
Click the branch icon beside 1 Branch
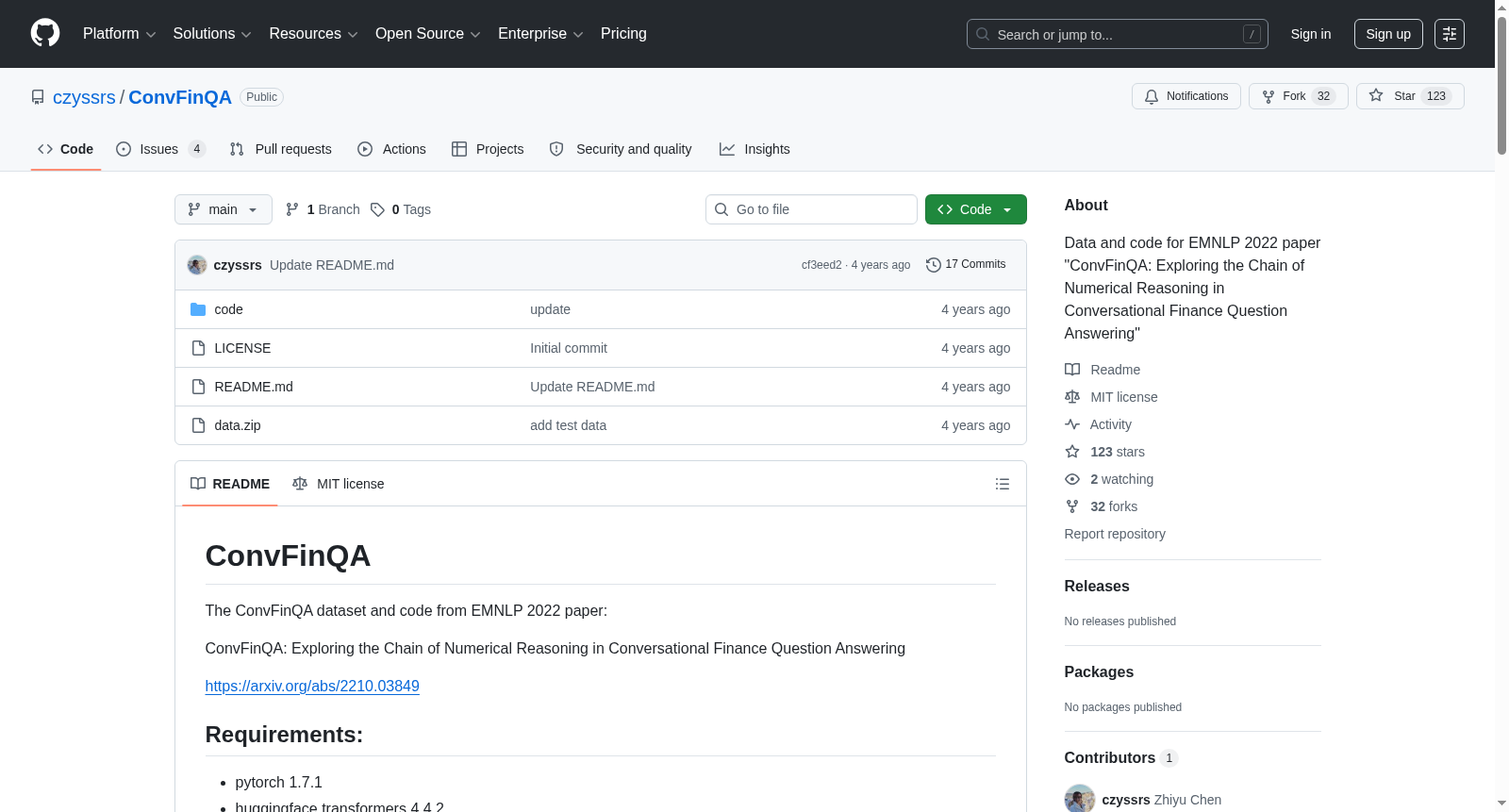(x=292, y=209)
